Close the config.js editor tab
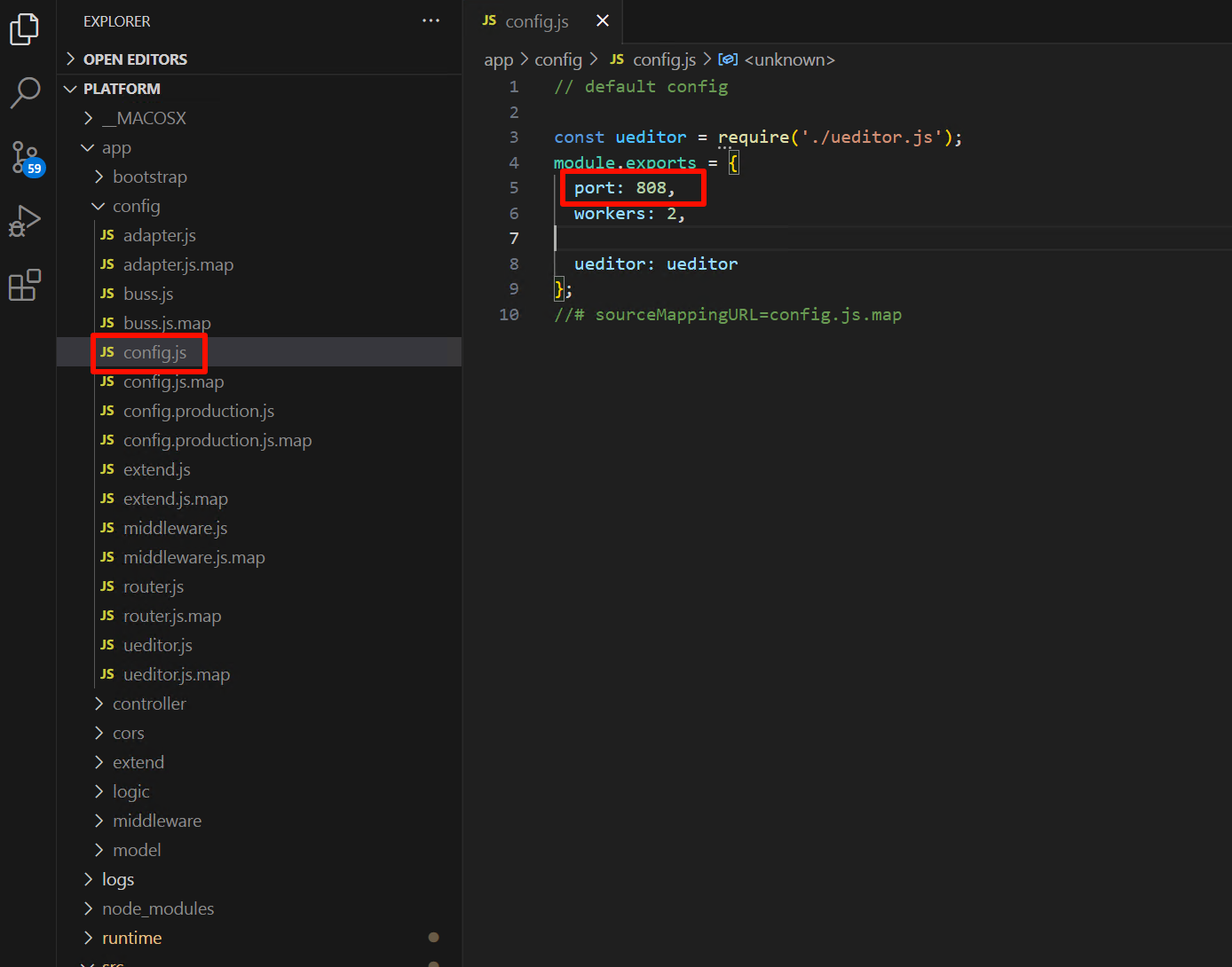The image size is (1232, 967). 603,20
